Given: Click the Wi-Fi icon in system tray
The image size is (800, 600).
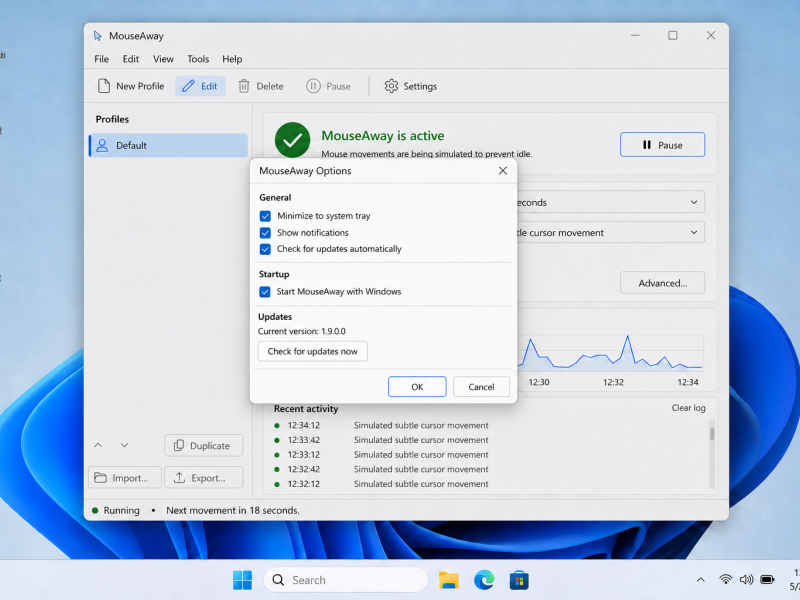Looking at the screenshot, I should (x=725, y=580).
